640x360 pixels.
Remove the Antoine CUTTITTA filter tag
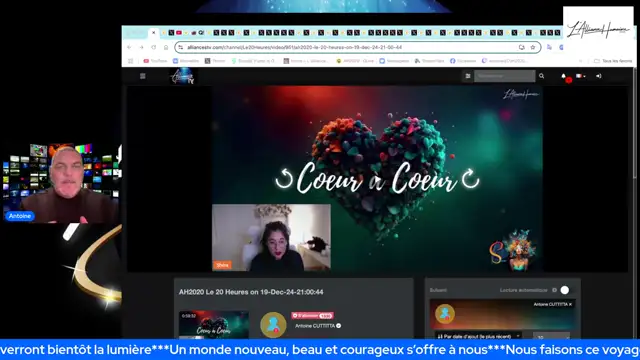coord(571,304)
